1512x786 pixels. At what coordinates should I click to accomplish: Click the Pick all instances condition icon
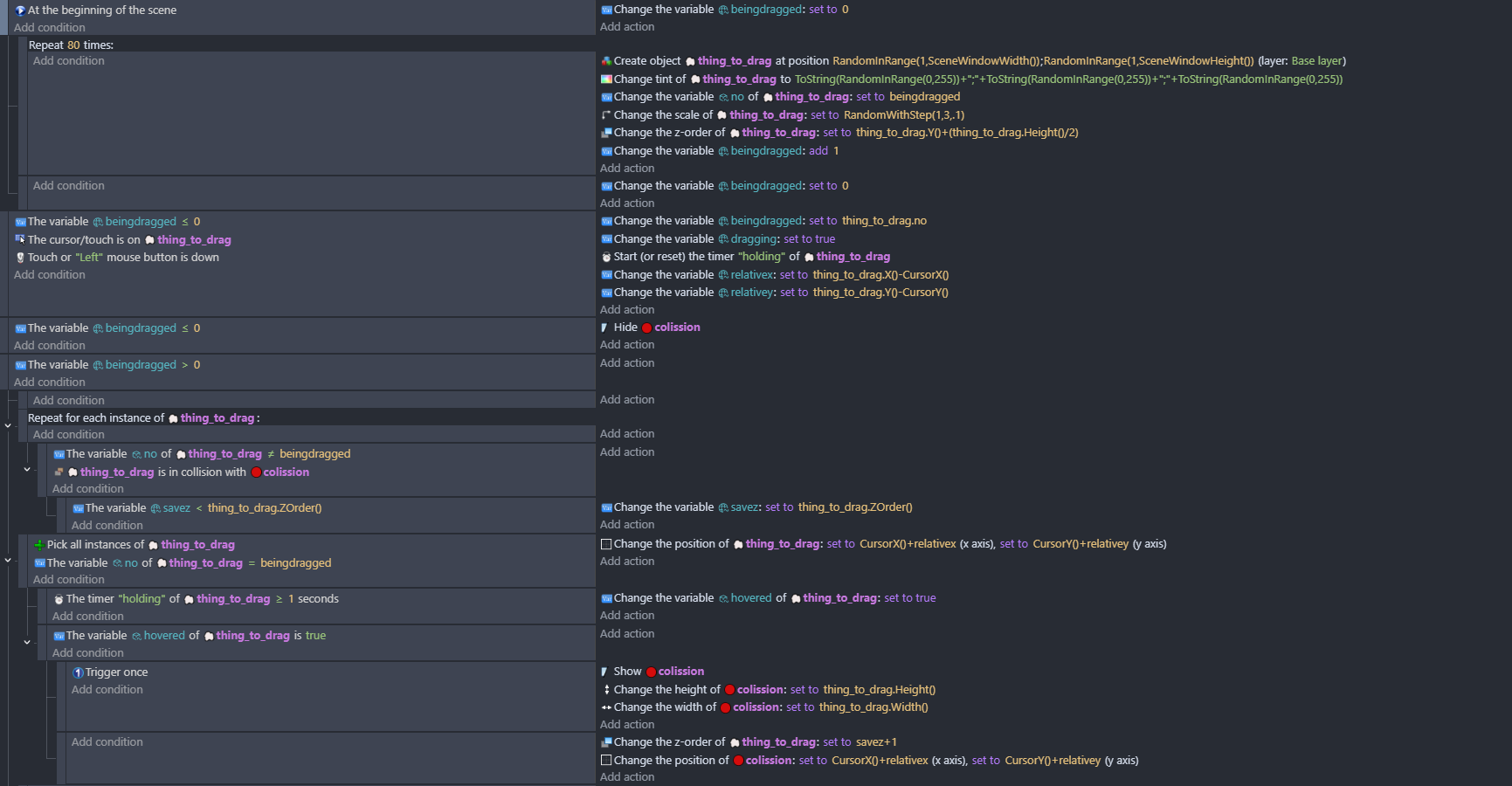[x=39, y=545]
